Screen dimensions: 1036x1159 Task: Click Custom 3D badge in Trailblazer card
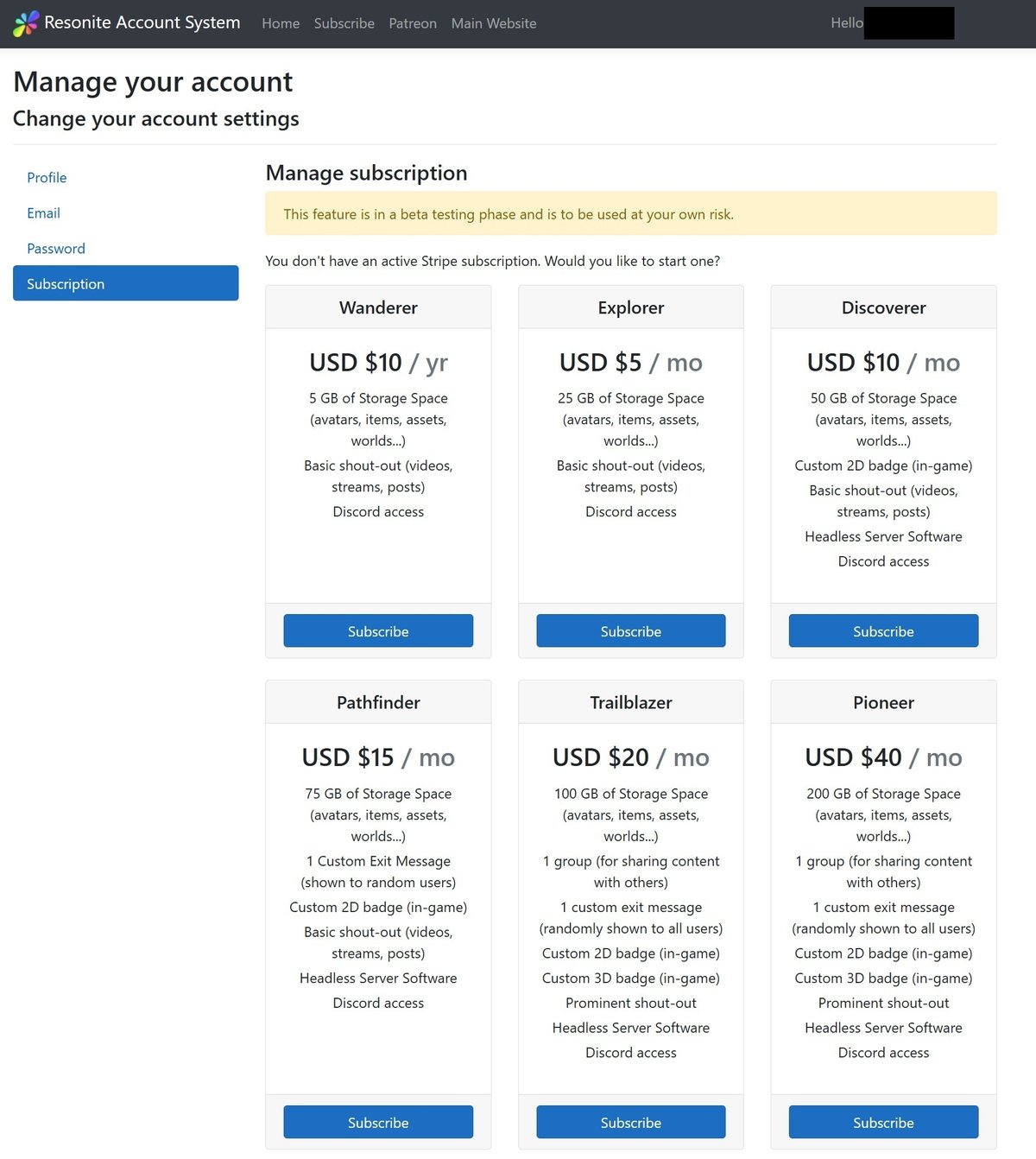[x=631, y=978]
